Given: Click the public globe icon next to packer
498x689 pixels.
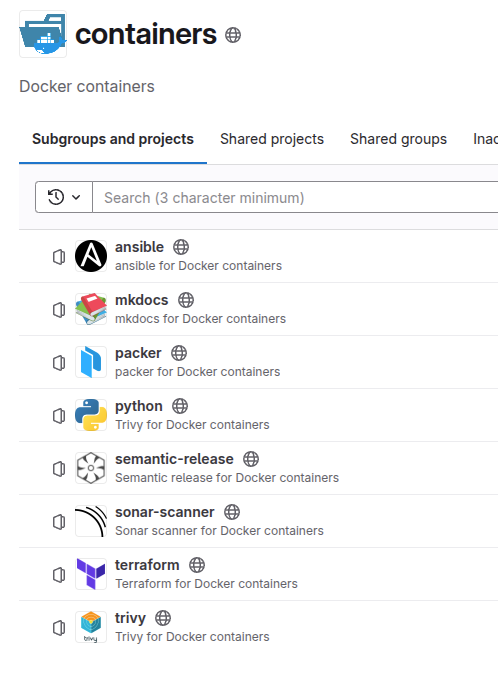Looking at the screenshot, I should 179,353.
